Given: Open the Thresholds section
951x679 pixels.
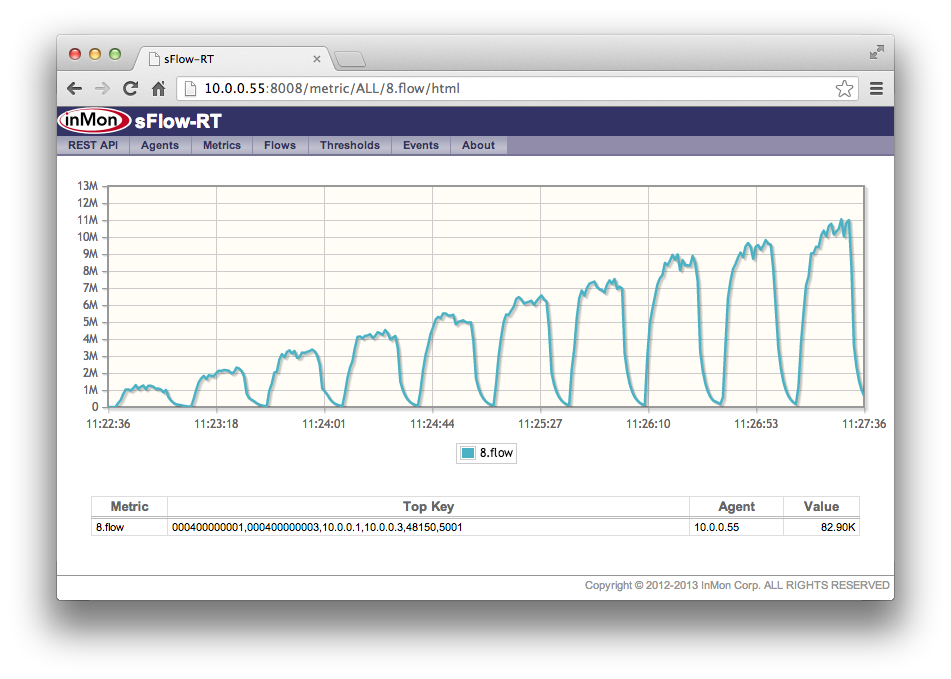Looking at the screenshot, I should [349, 145].
